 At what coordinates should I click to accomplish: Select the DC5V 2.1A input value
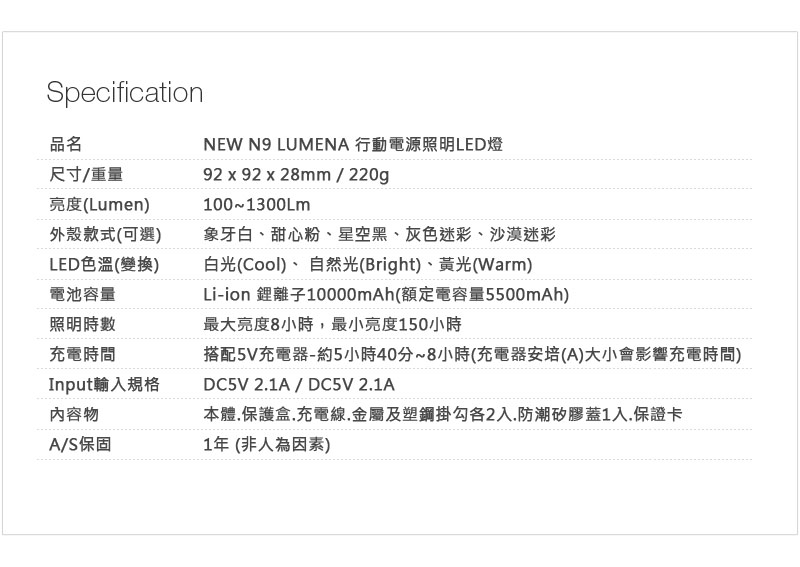pos(298,384)
